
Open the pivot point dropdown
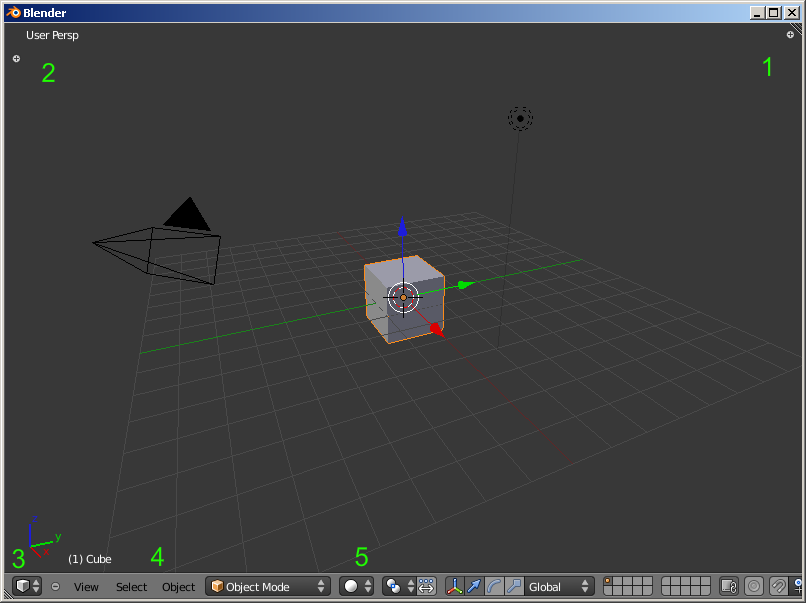coord(399,586)
